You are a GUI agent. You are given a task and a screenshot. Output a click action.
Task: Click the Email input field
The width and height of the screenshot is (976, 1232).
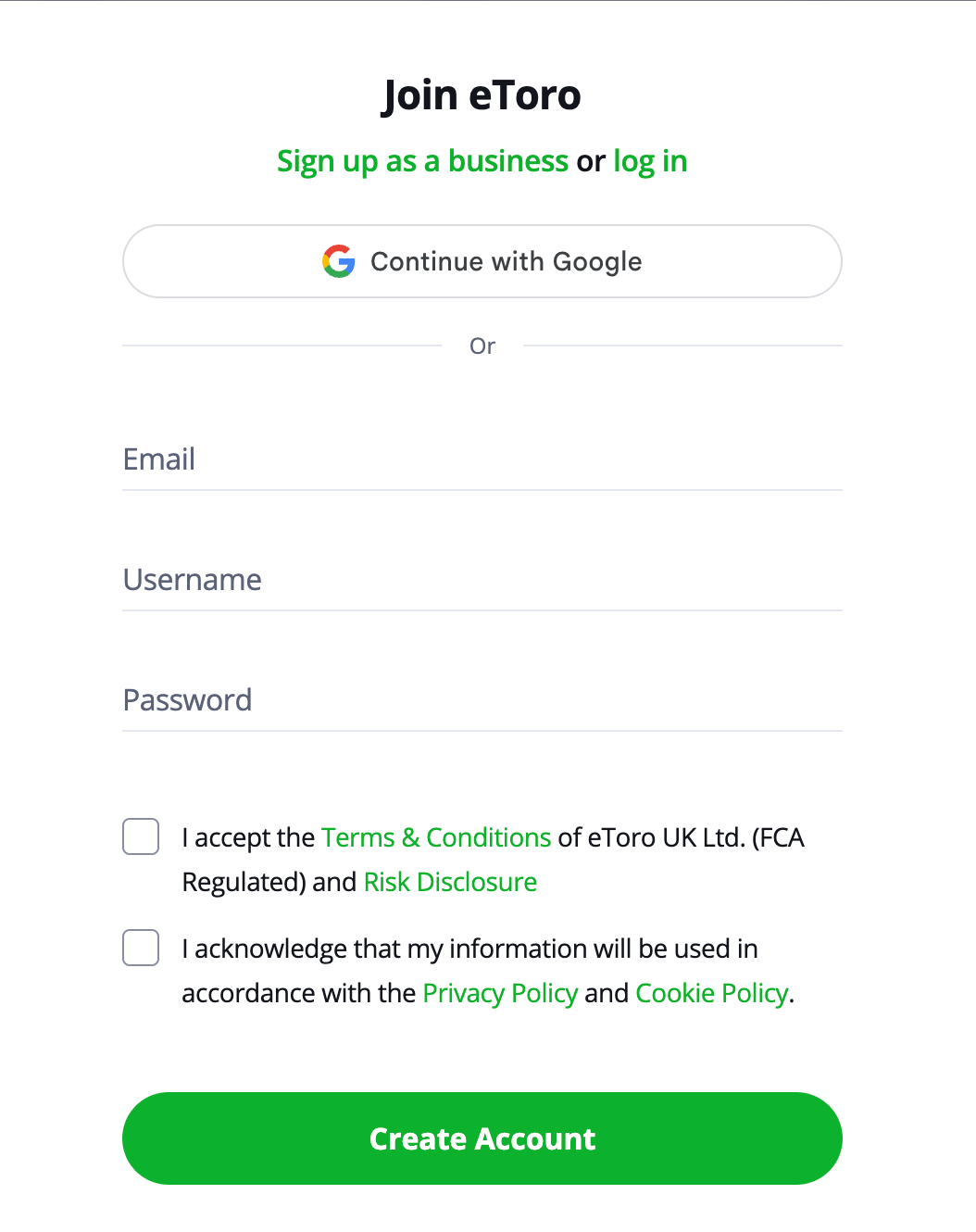pyautogui.click(x=482, y=463)
